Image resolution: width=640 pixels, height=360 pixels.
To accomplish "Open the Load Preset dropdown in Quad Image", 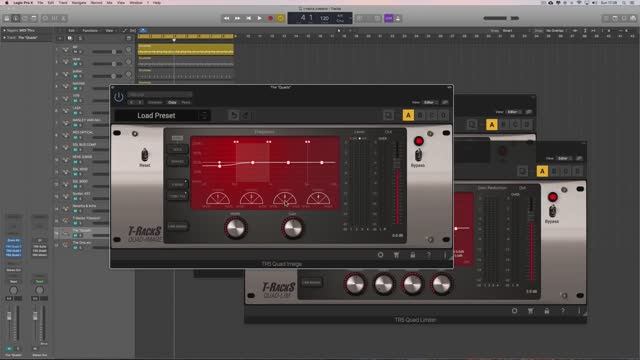I will (x=156, y=116).
